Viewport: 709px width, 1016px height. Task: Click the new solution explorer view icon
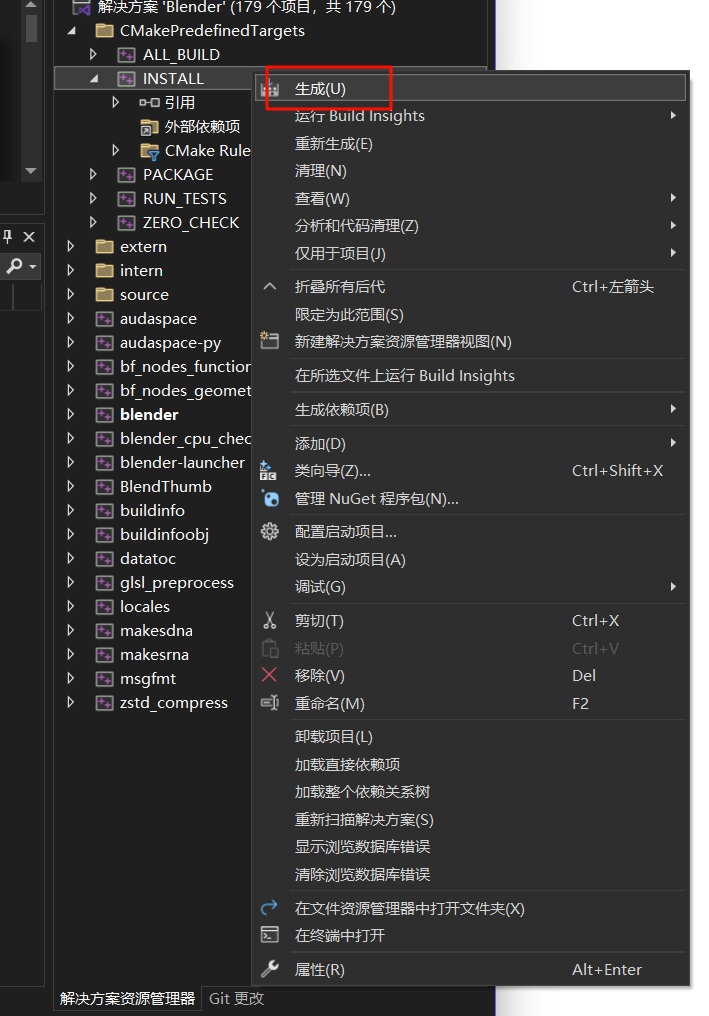click(x=269, y=341)
